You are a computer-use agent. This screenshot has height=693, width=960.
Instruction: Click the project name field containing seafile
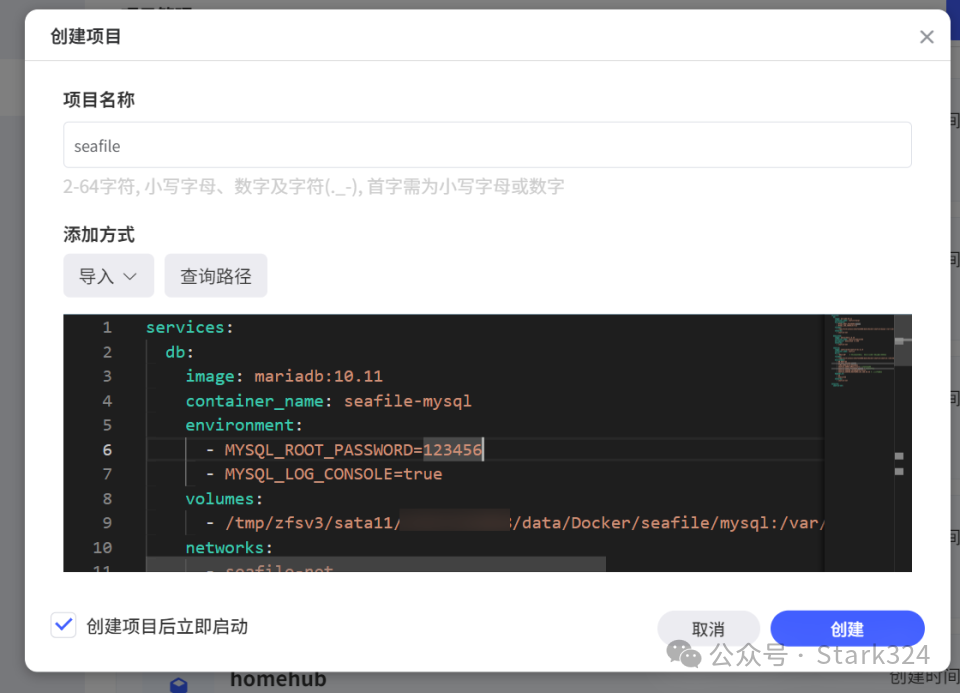(x=487, y=145)
